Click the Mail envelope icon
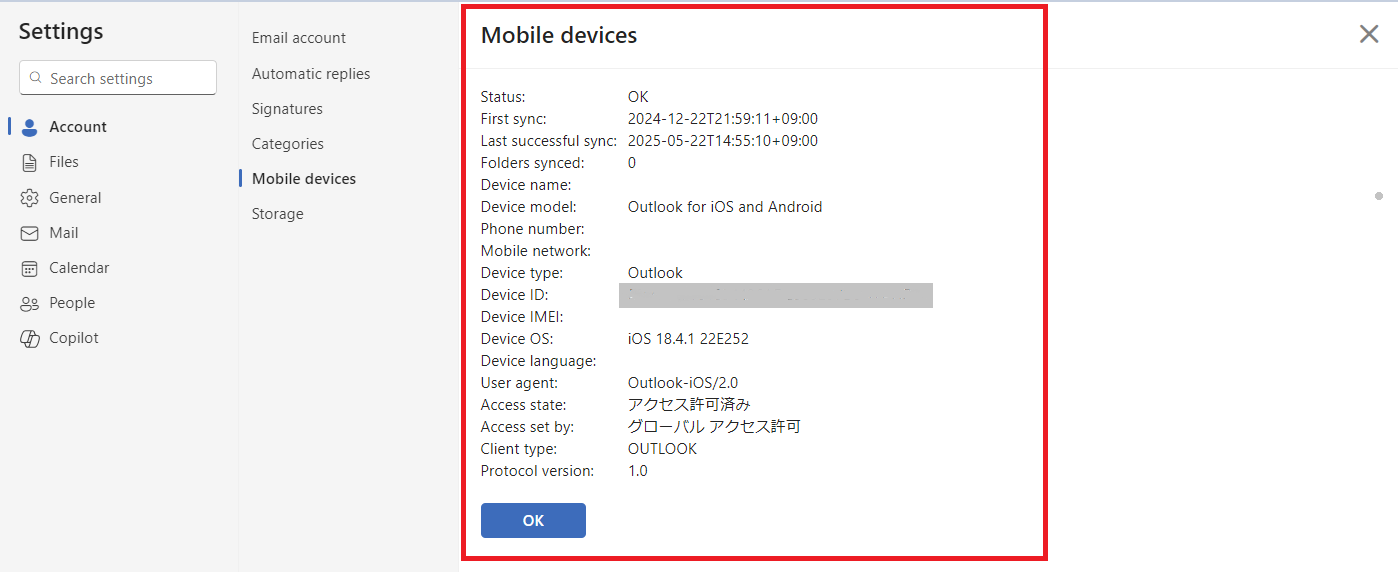The height and width of the screenshot is (572, 1398). (x=30, y=233)
